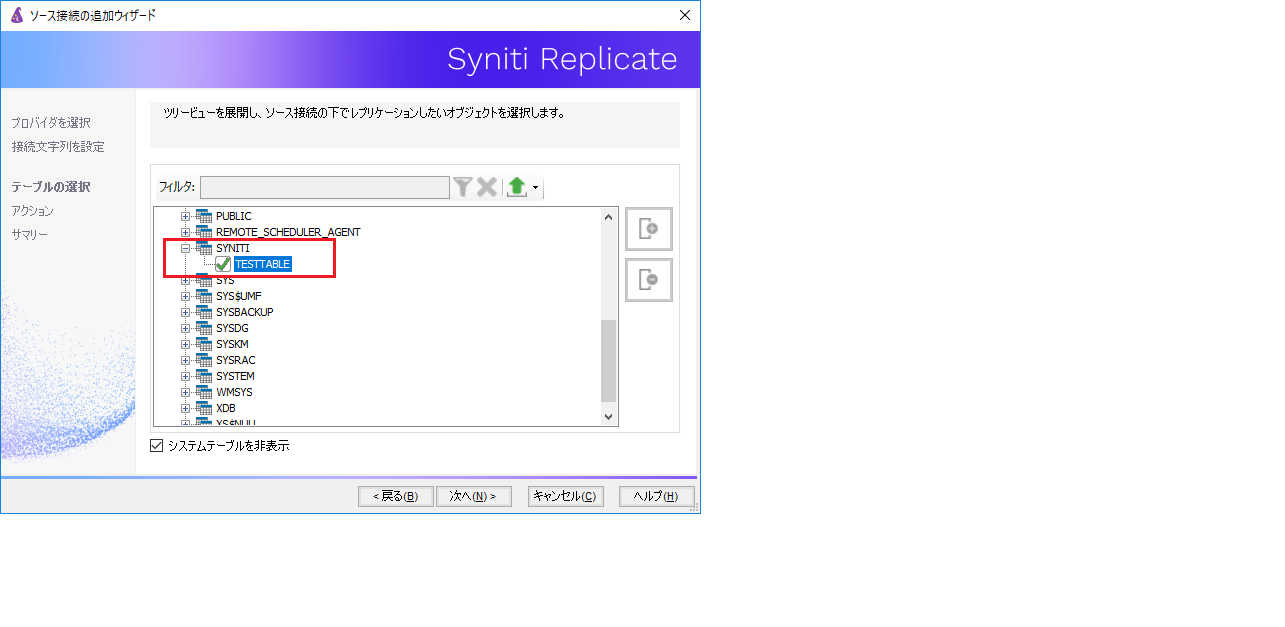1285x627 pixels.
Task: Select the REMOTE_SCHEDULER_AGENT label
Action: tap(288, 232)
